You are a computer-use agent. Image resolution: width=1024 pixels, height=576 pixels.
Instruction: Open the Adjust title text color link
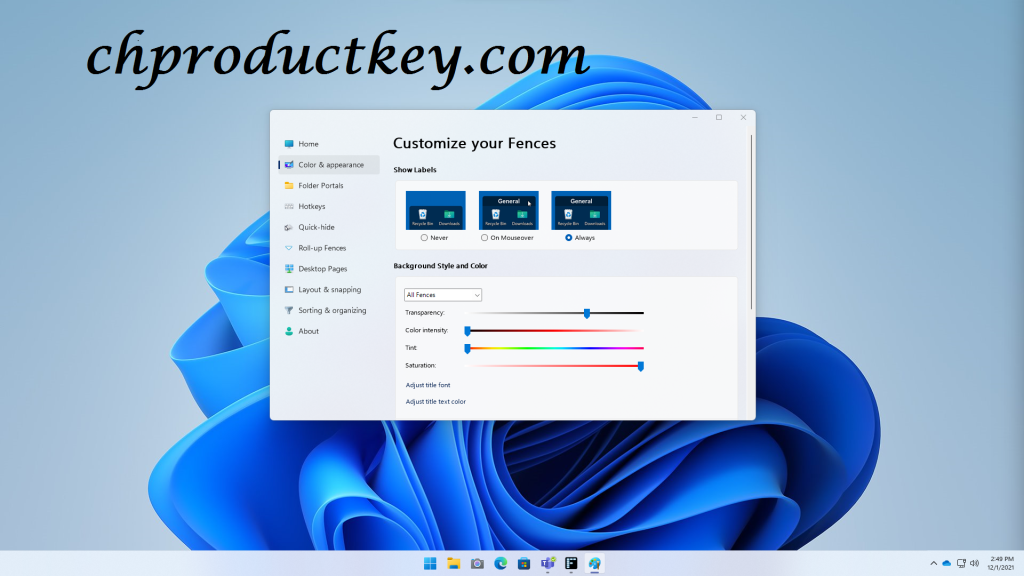[x=436, y=402]
